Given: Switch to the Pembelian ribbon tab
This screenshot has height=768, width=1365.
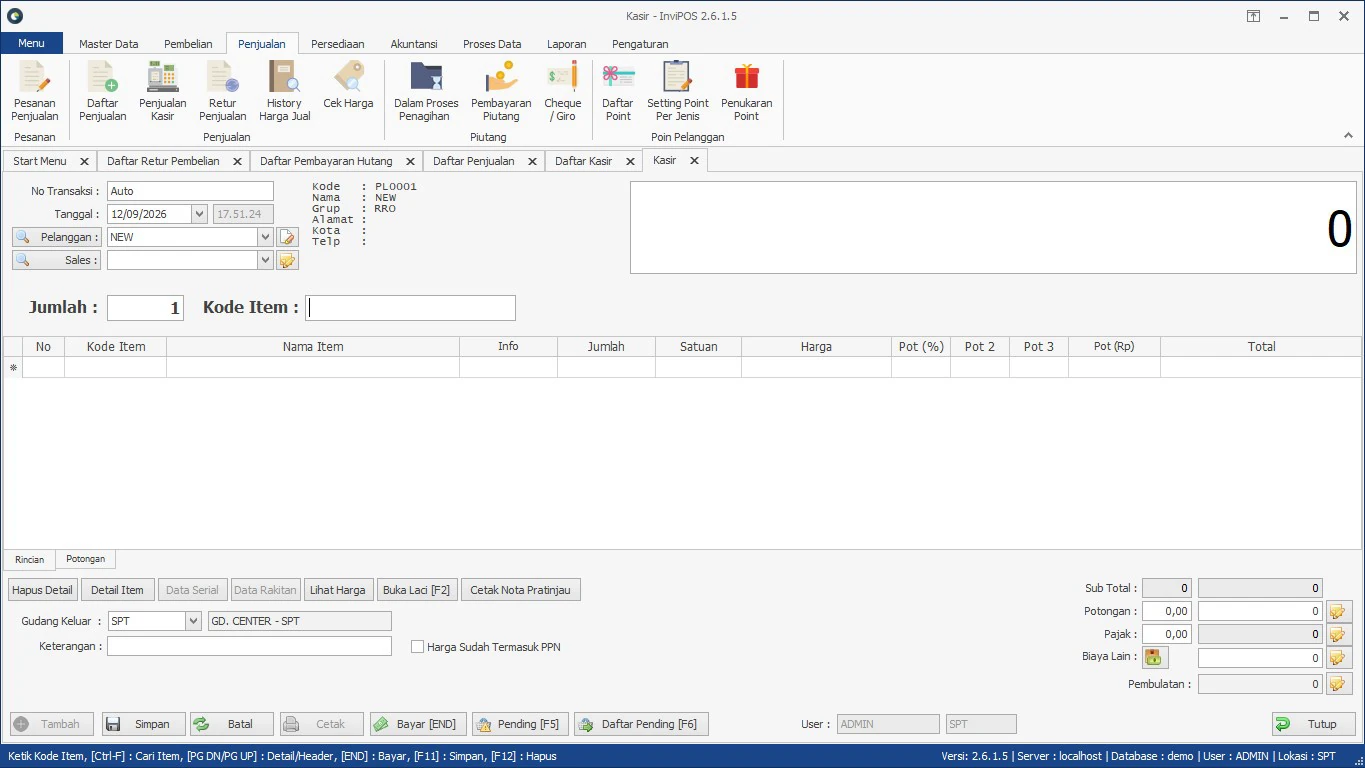Looking at the screenshot, I should tap(188, 44).
